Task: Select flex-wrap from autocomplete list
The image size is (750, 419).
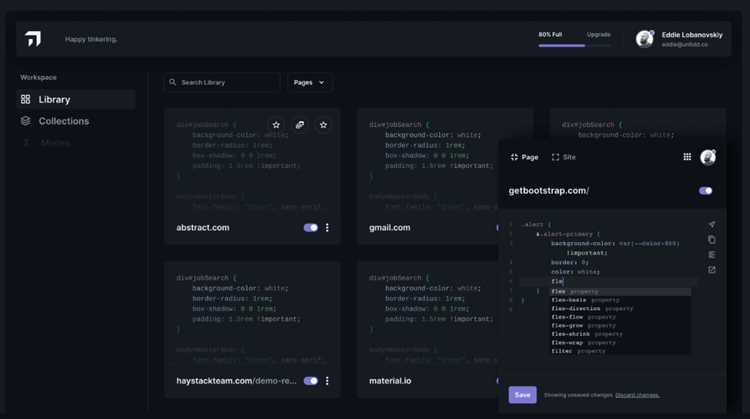Action: pyautogui.click(x=621, y=342)
